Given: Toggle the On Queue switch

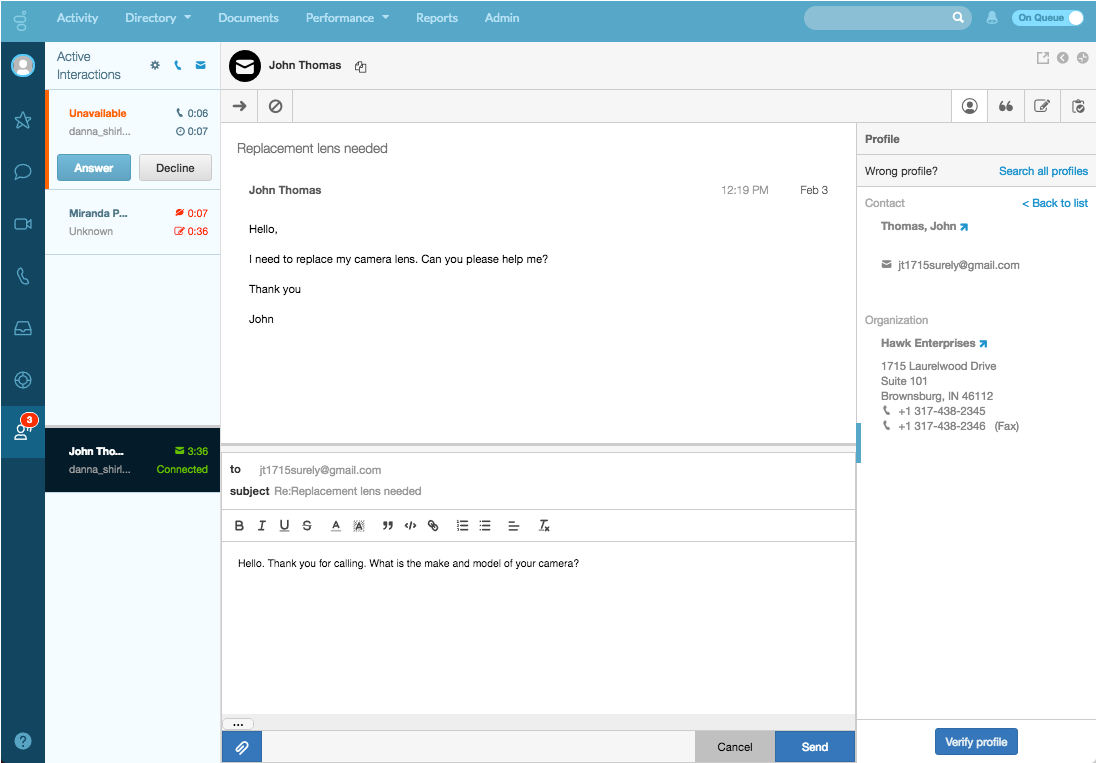Looking at the screenshot, I should pos(1047,18).
